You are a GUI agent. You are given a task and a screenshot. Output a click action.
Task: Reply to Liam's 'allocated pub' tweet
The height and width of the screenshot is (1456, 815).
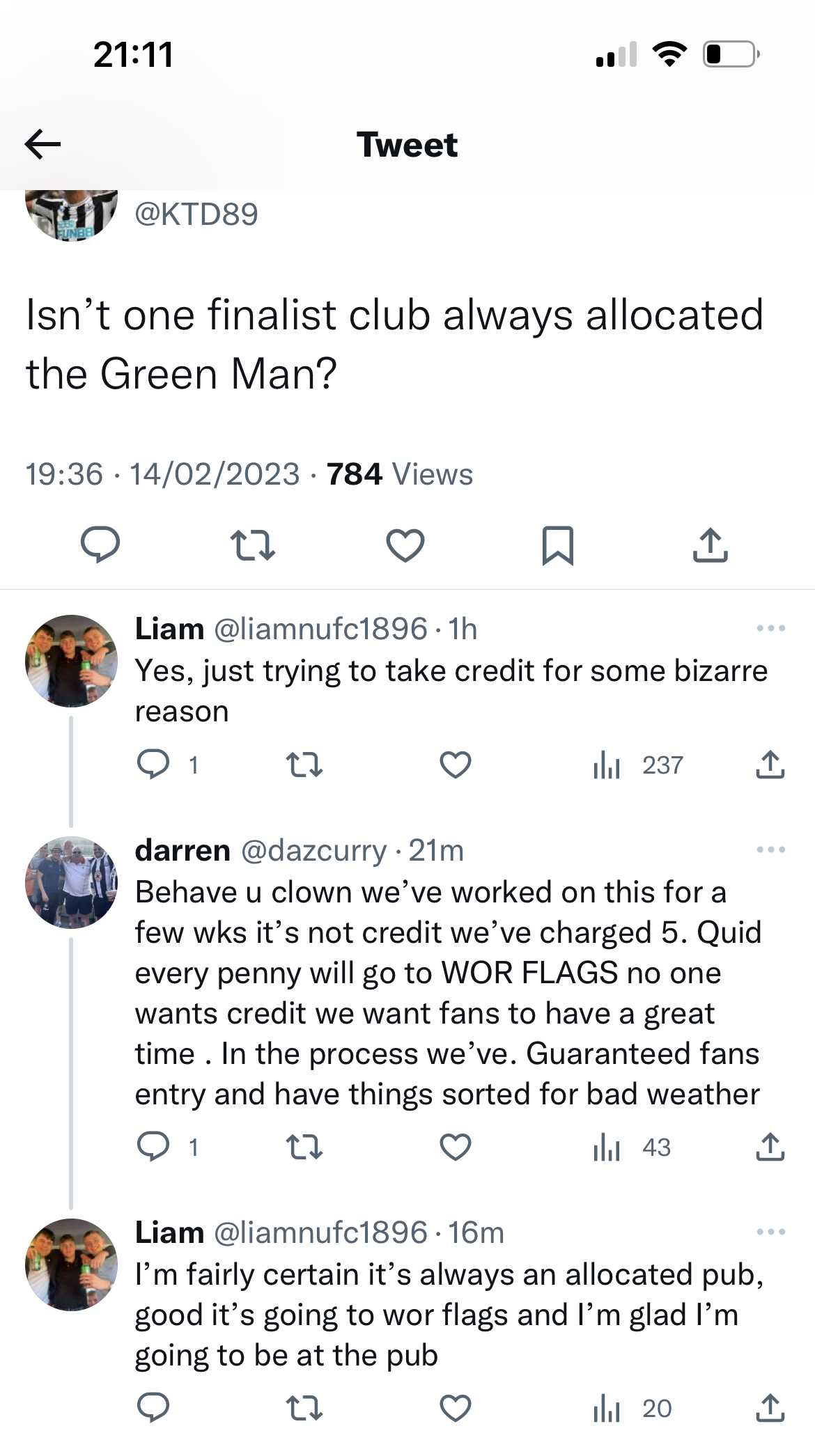point(153,1407)
